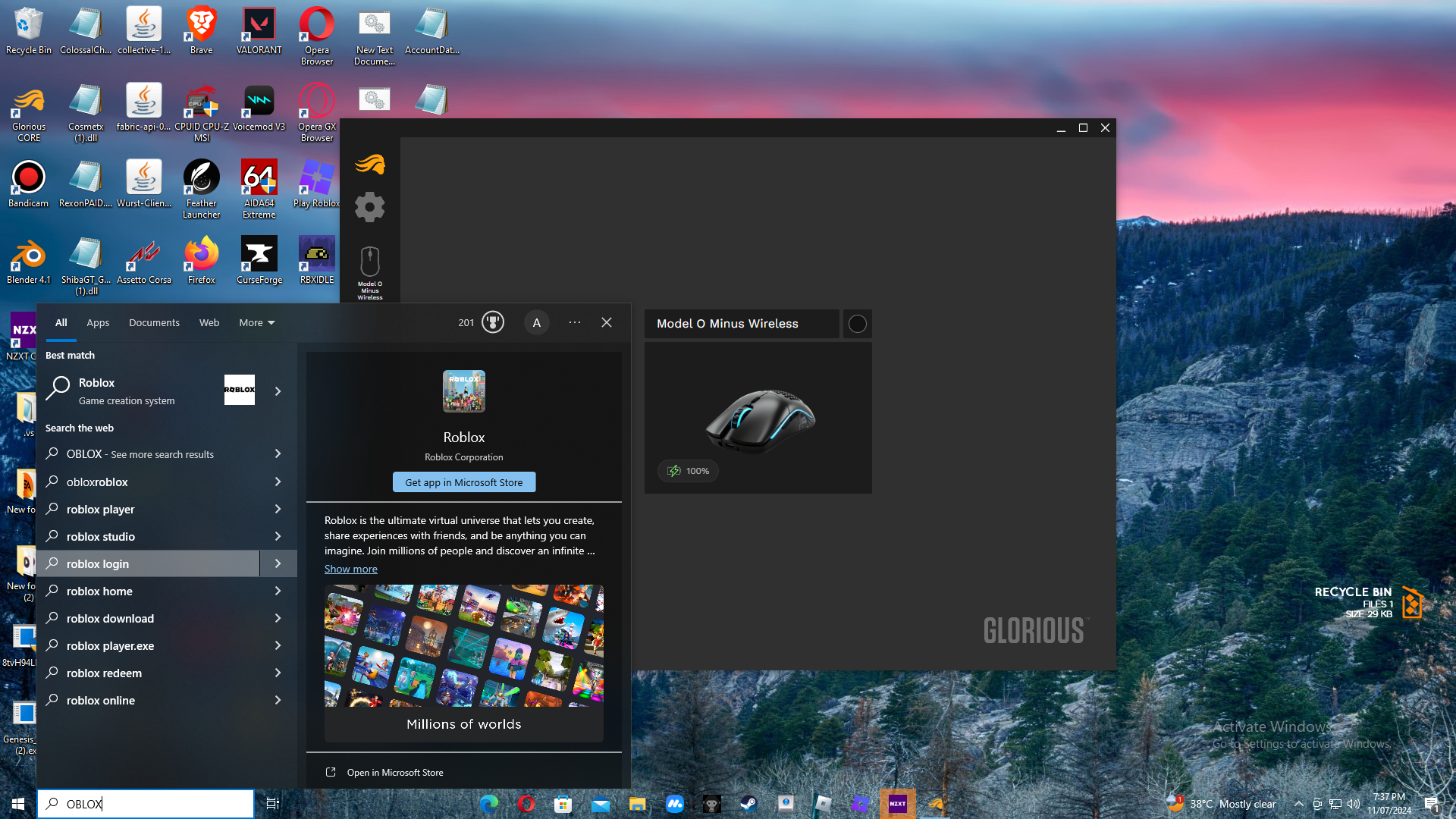Switch to the Documents search tab
The image size is (1456, 819).
154,322
